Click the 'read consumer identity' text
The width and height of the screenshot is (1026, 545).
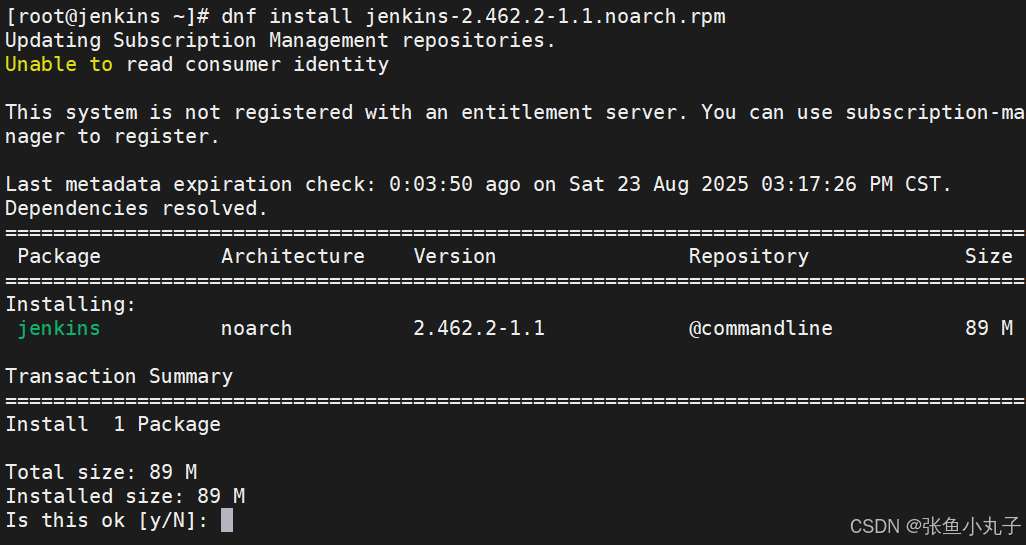click(x=257, y=64)
